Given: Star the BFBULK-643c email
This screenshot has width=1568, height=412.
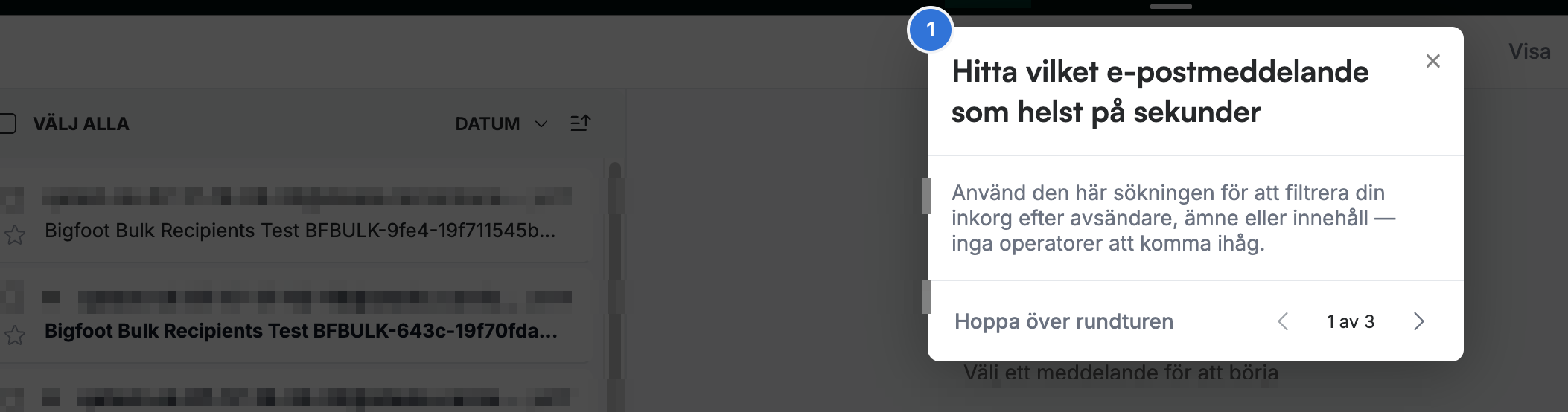Looking at the screenshot, I should [x=15, y=335].
